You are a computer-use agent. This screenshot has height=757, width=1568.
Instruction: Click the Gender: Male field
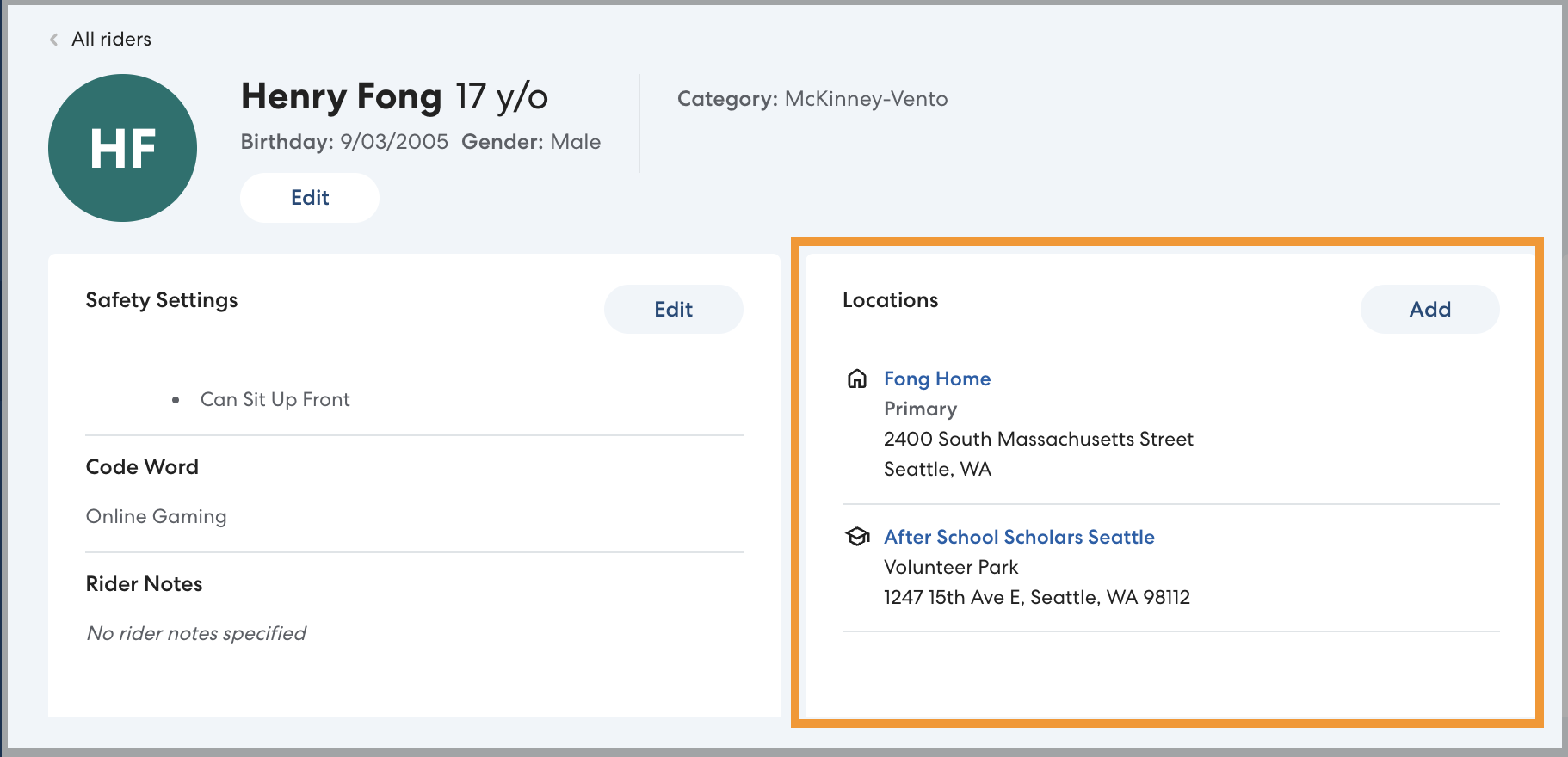click(531, 142)
